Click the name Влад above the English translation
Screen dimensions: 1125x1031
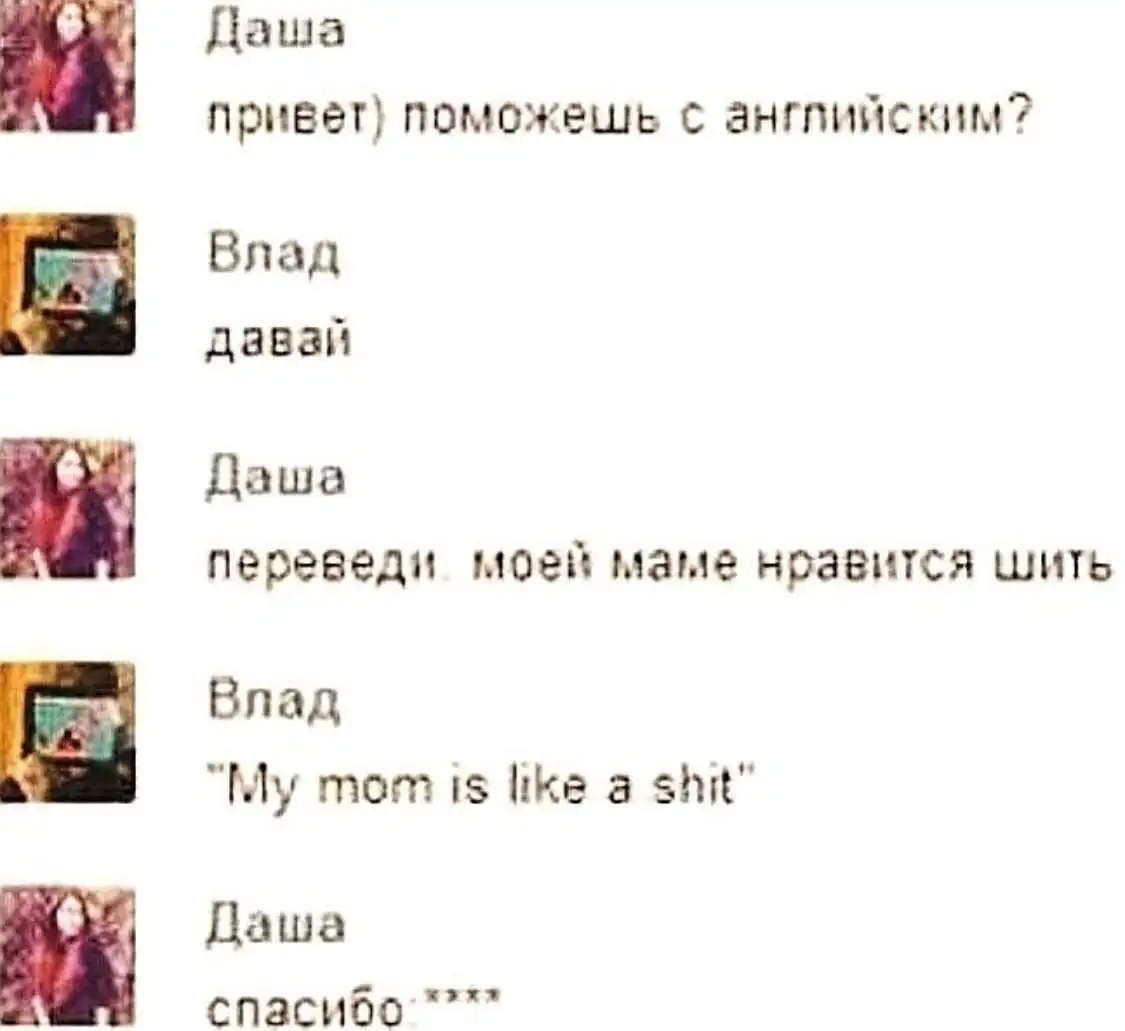(x=274, y=701)
